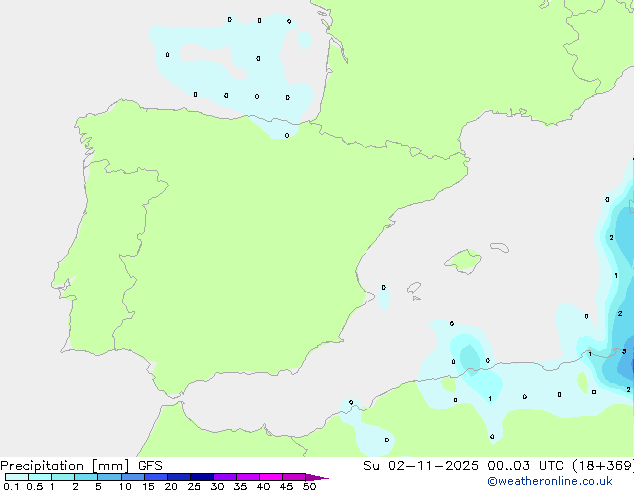Viewport: 634px width, 490px height.
Task: Select the purple arrow tip above 50
Action: pyautogui.click(x=317, y=477)
